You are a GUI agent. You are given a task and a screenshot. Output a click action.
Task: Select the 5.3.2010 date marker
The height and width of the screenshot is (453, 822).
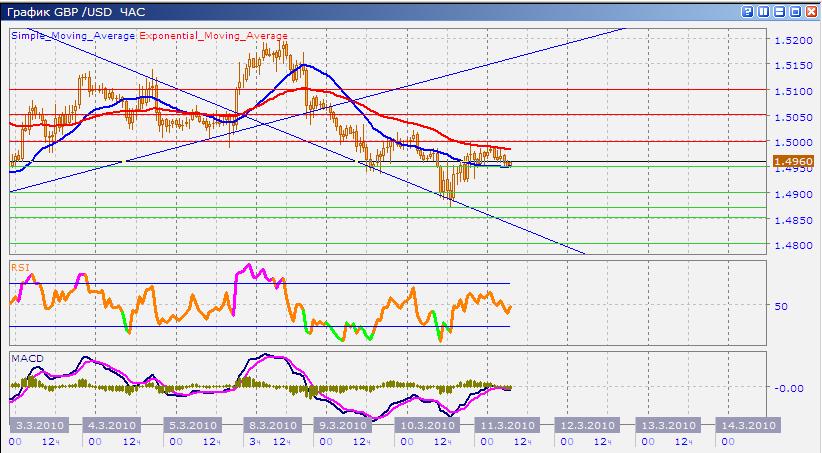pos(190,425)
